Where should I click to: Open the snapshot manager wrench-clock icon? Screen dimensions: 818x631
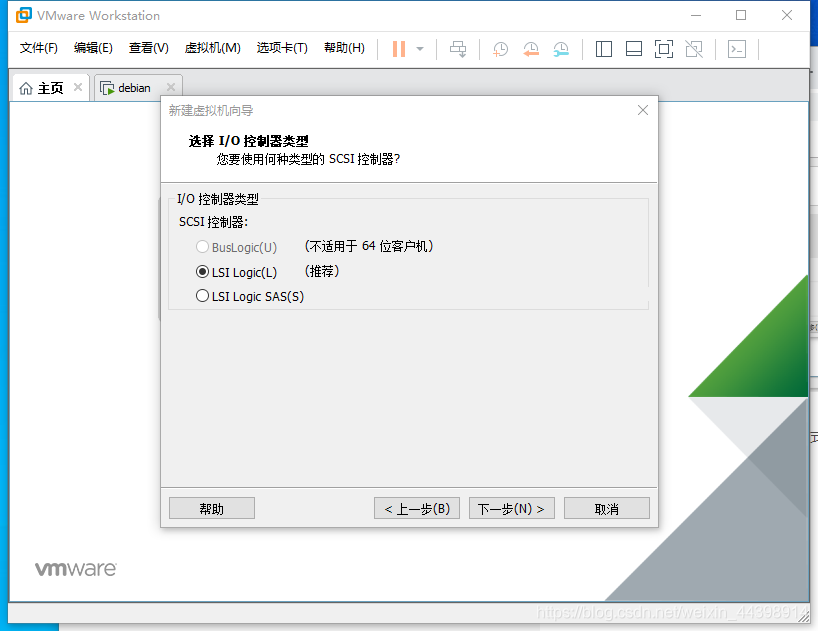click(x=561, y=49)
